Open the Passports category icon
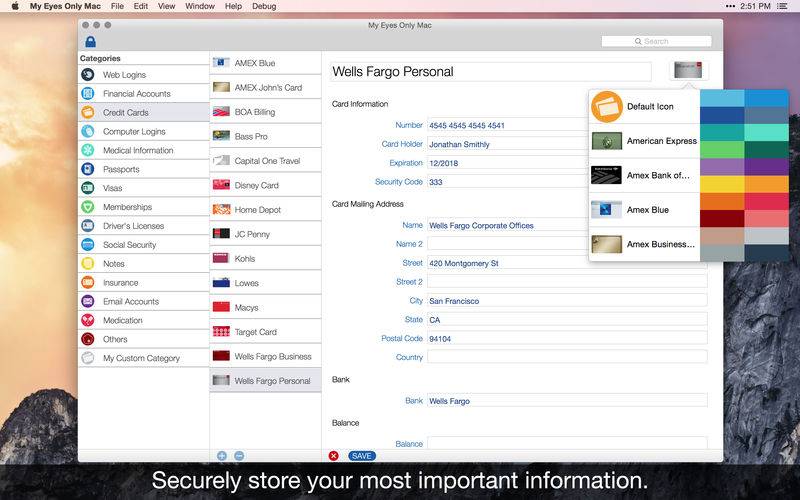 [x=88, y=169]
